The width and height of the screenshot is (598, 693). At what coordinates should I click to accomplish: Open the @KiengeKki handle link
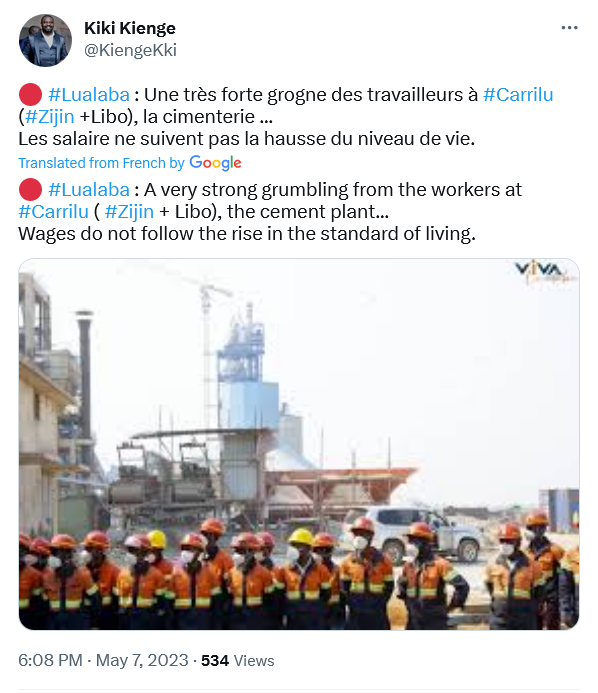[x=130, y=50]
